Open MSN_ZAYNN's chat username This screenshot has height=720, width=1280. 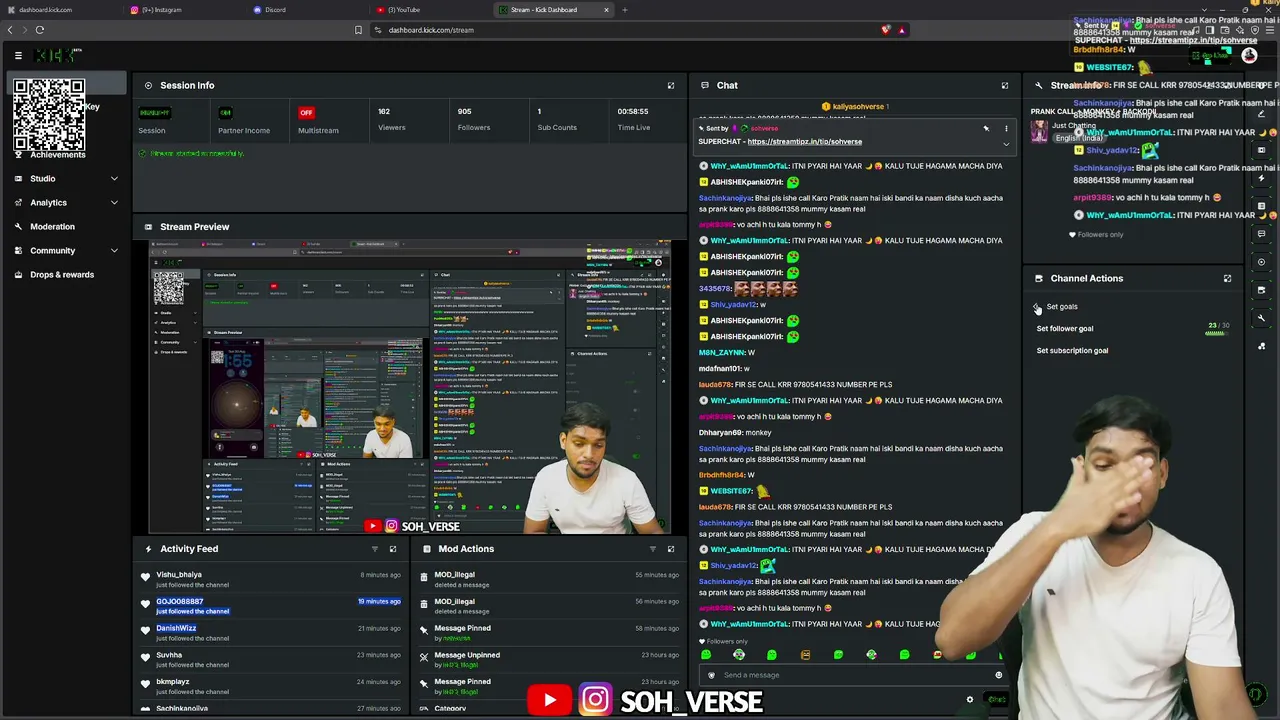(722, 352)
